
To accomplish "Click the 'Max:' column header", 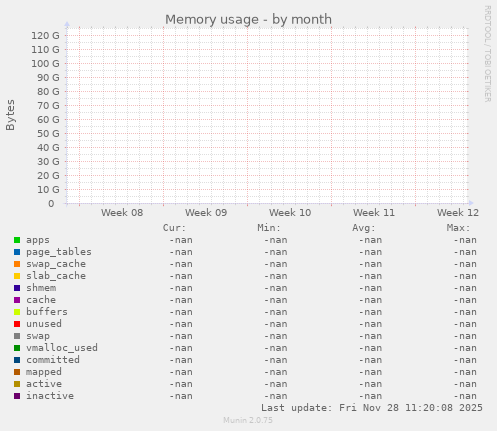I will pyautogui.click(x=458, y=228).
